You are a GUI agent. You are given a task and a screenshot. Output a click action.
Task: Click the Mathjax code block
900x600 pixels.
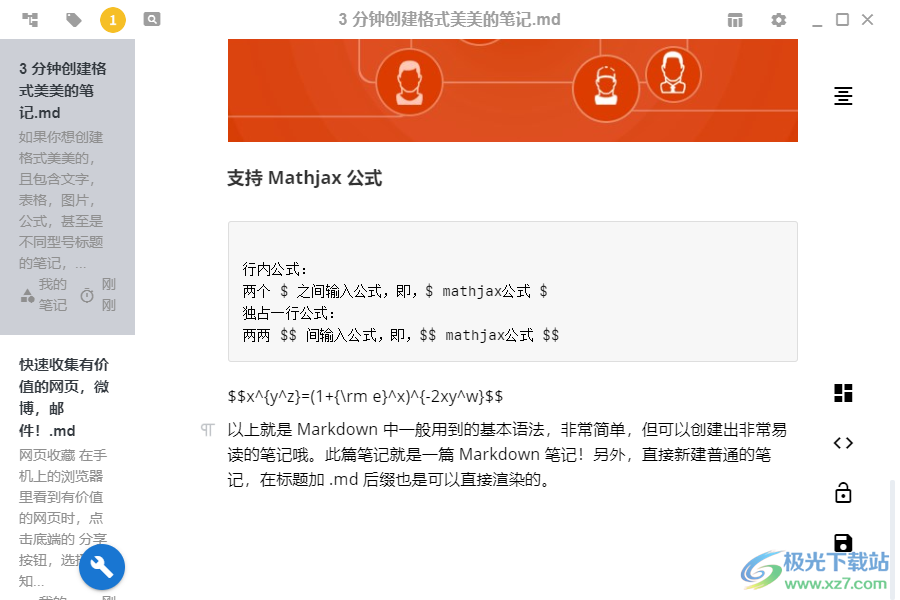coord(513,291)
